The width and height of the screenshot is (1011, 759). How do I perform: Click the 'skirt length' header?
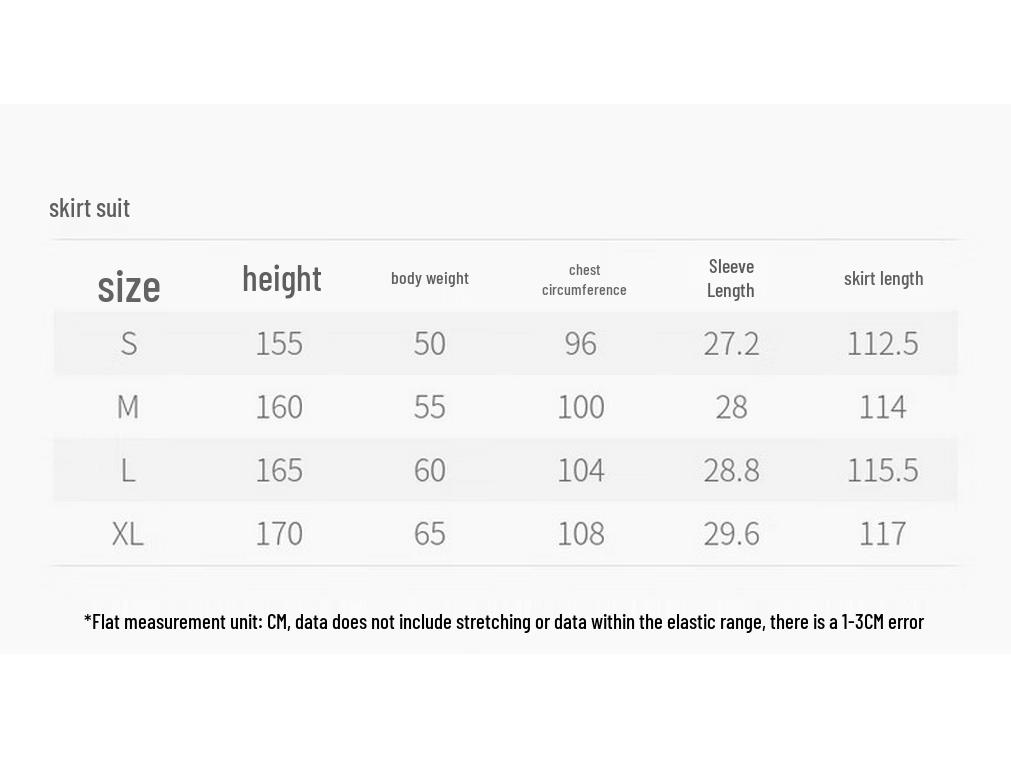(883, 279)
